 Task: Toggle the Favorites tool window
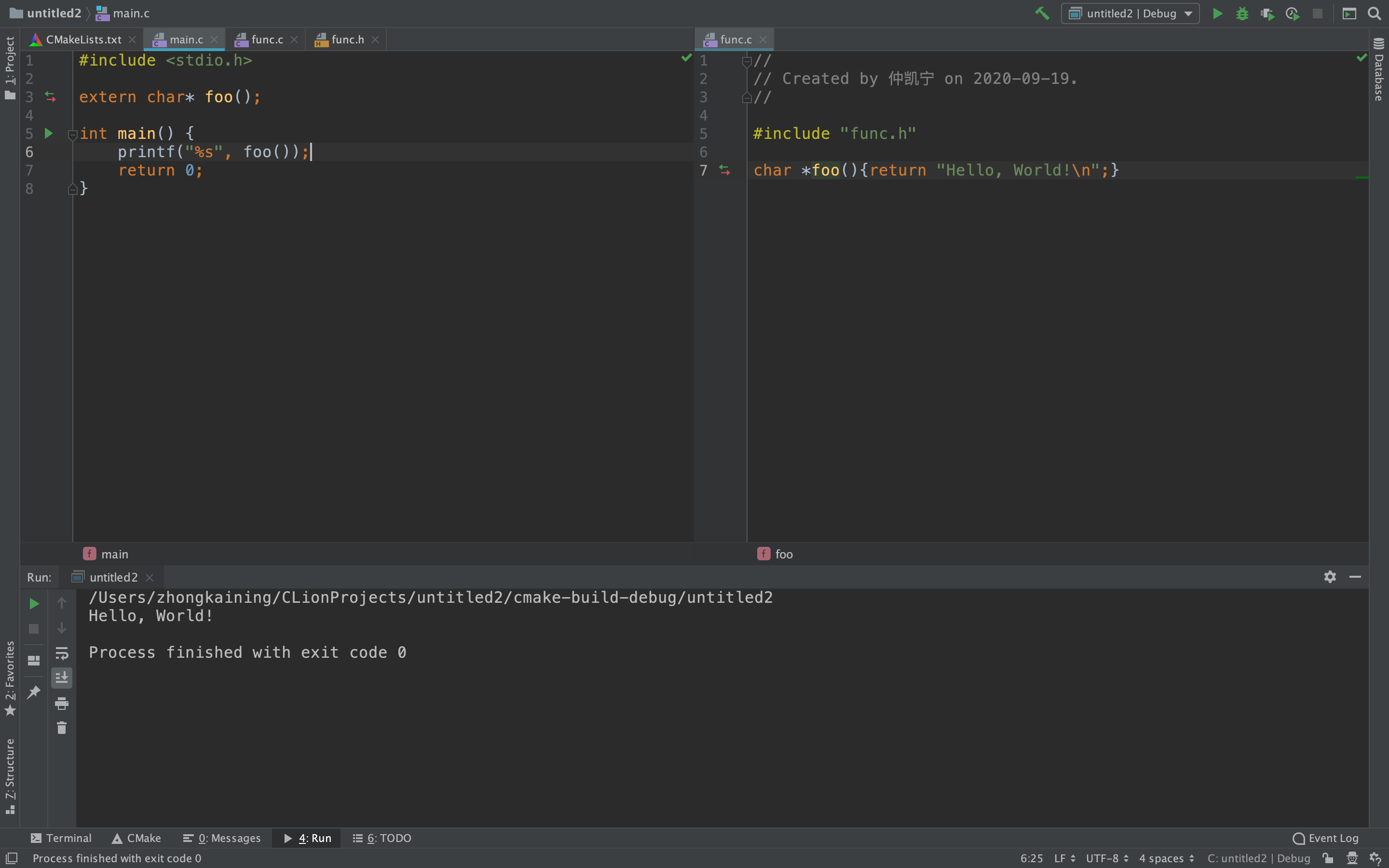click(10, 678)
